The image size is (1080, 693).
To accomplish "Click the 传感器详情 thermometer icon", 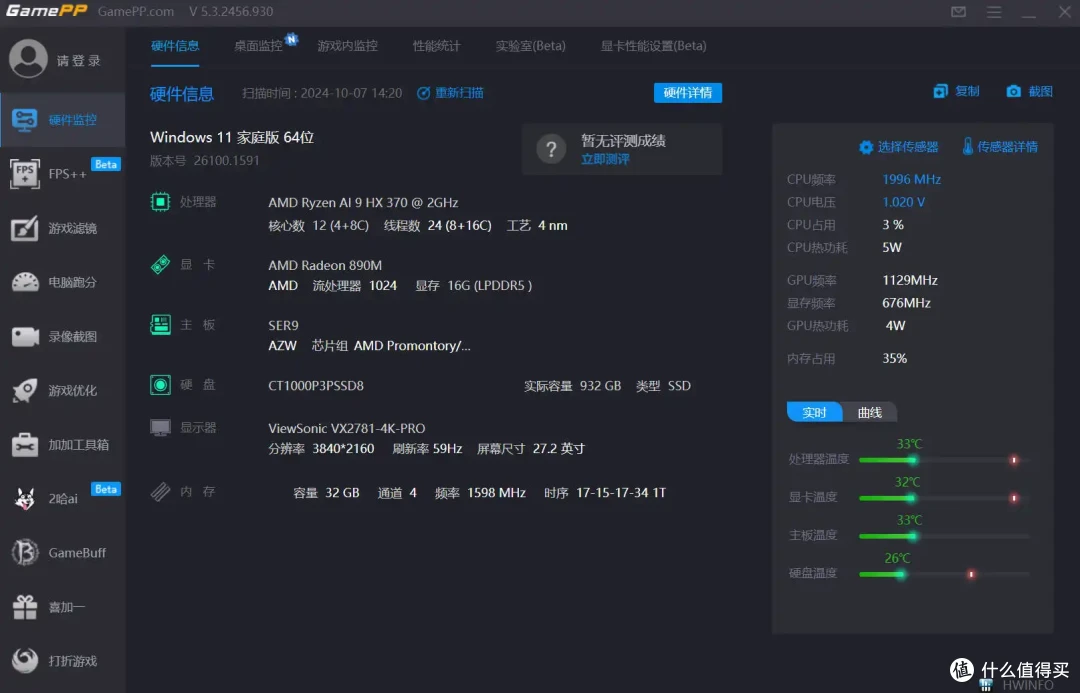I will point(968,146).
